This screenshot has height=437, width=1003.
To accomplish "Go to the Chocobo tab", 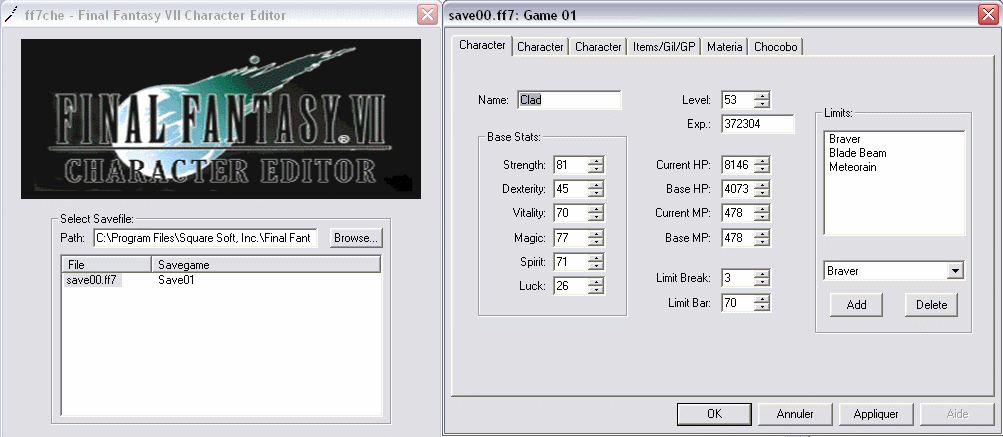I will tap(775, 47).
